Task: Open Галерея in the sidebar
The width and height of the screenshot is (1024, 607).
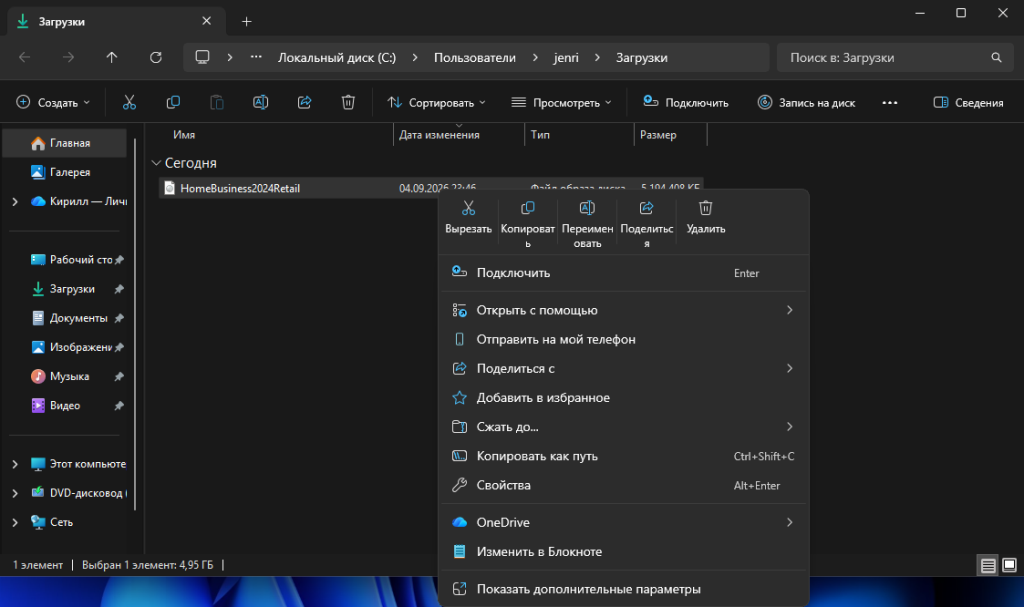Action: click(65, 172)
